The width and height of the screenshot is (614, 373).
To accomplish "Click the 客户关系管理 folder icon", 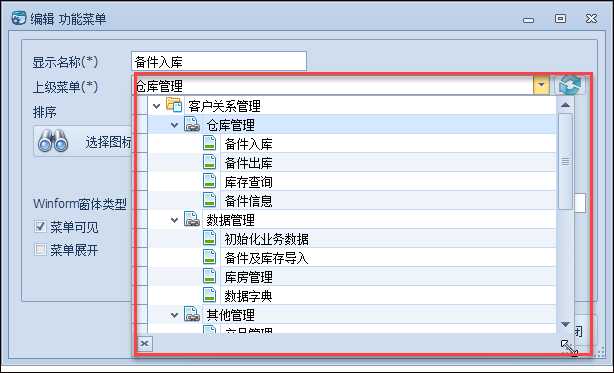I will click(174, 105).
